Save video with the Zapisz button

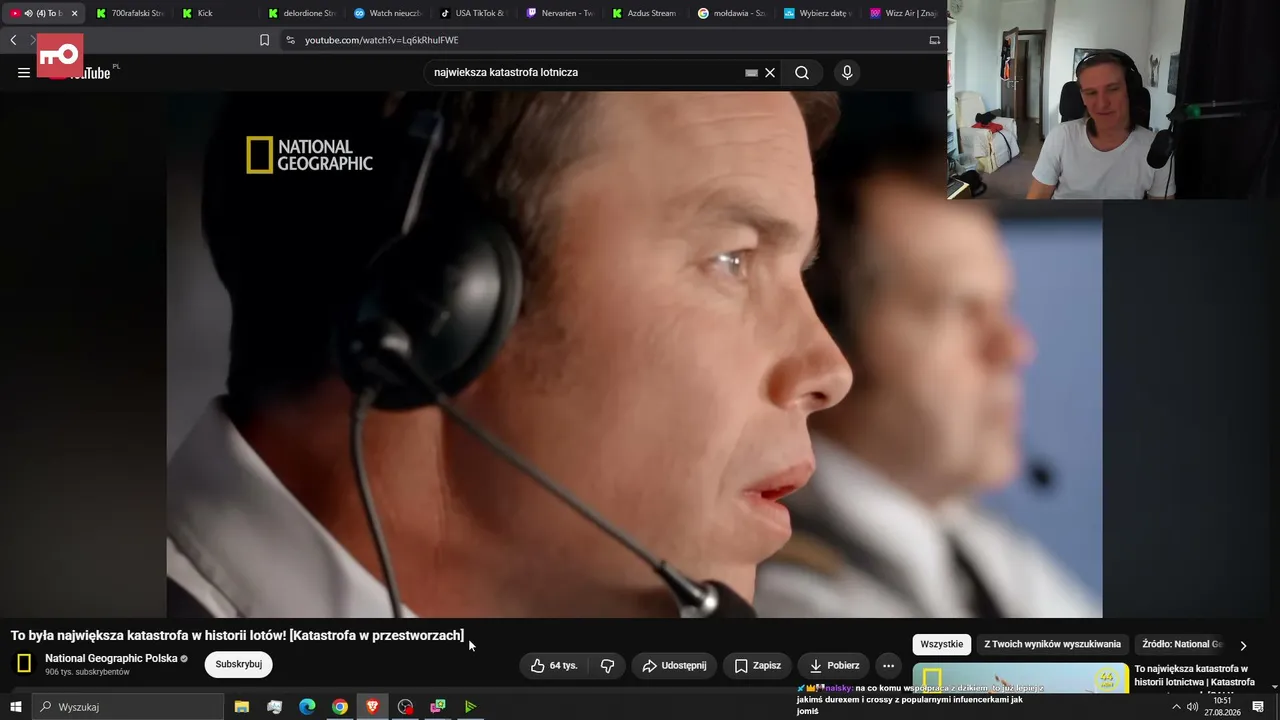[757, 666]
